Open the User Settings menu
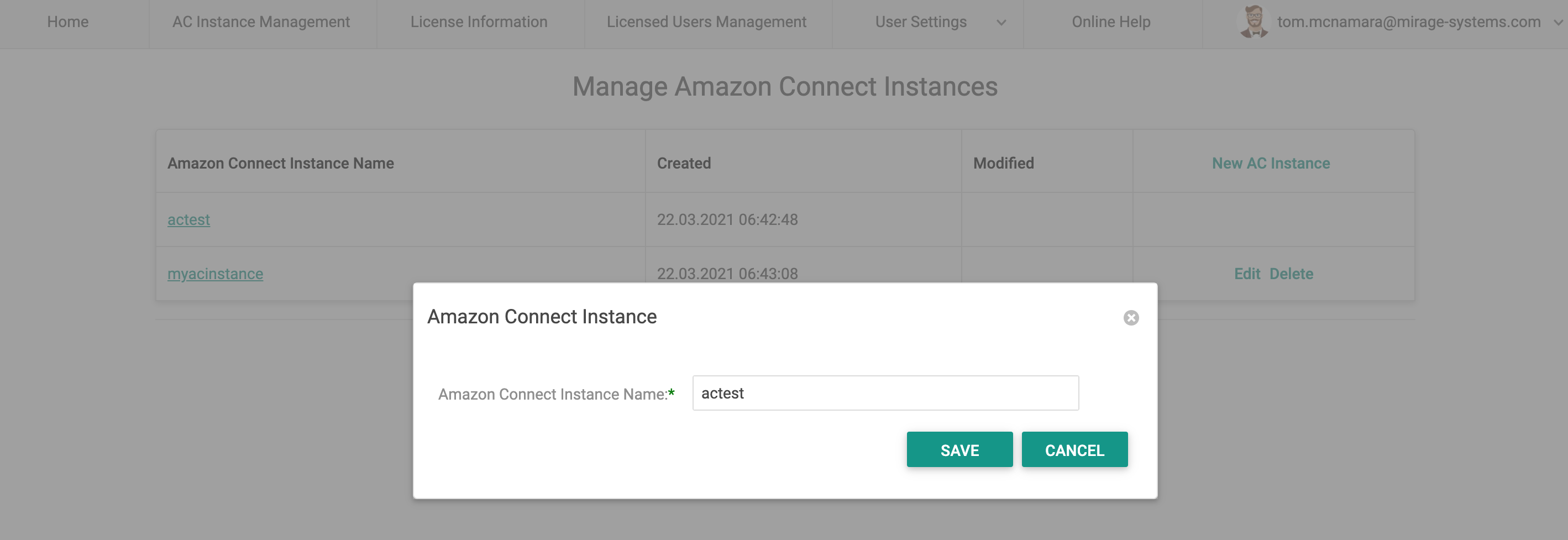This screenshot has width=1568, height=540. point(921,22)
